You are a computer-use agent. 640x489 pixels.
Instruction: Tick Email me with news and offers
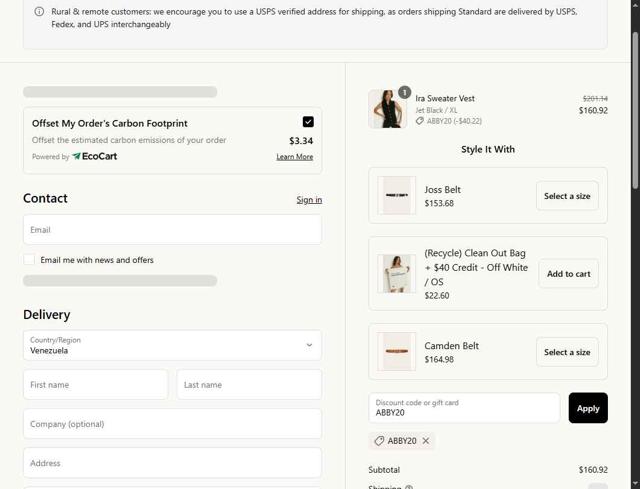coord(29,260)
